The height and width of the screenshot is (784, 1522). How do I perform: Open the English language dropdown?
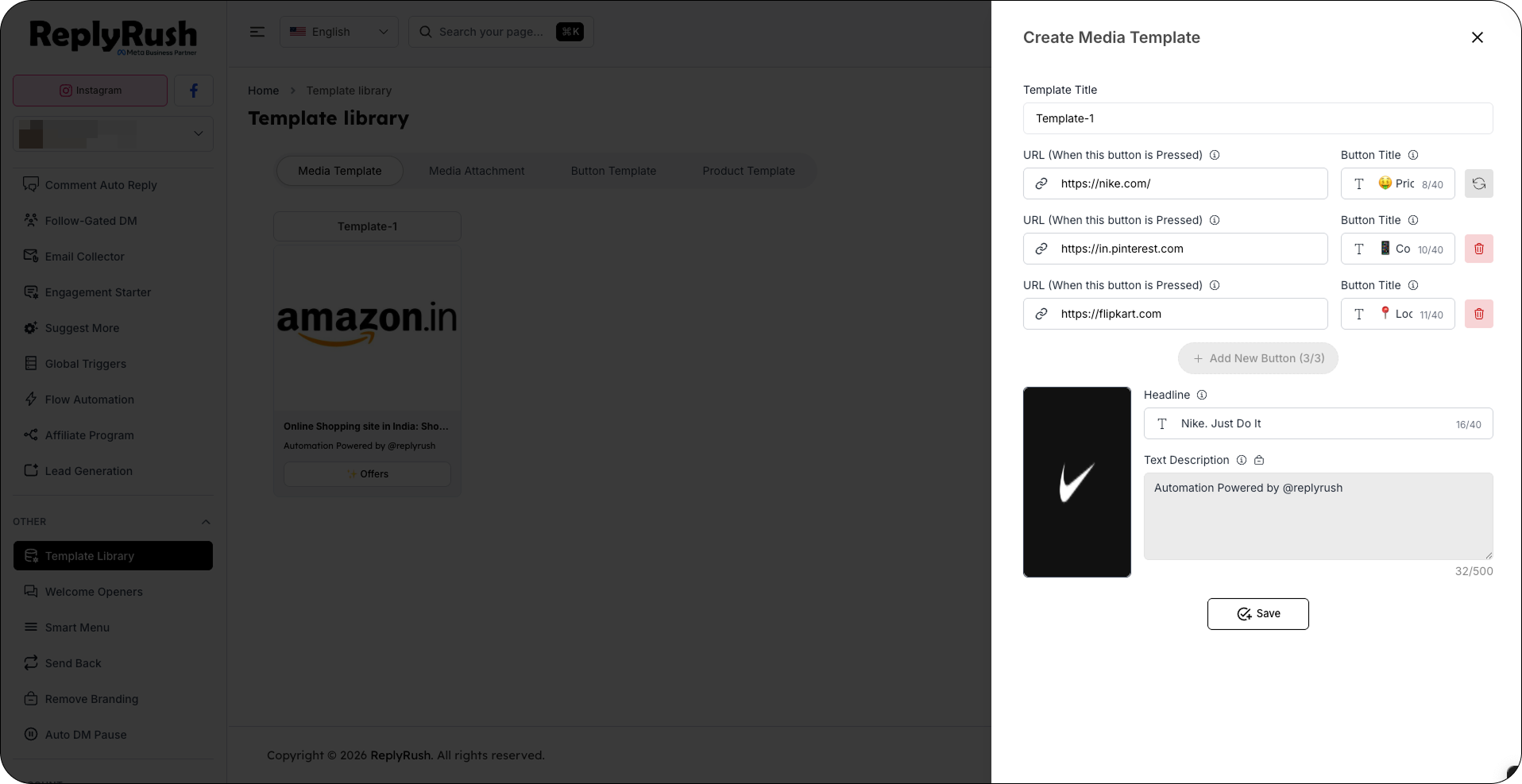click(339, 32)
